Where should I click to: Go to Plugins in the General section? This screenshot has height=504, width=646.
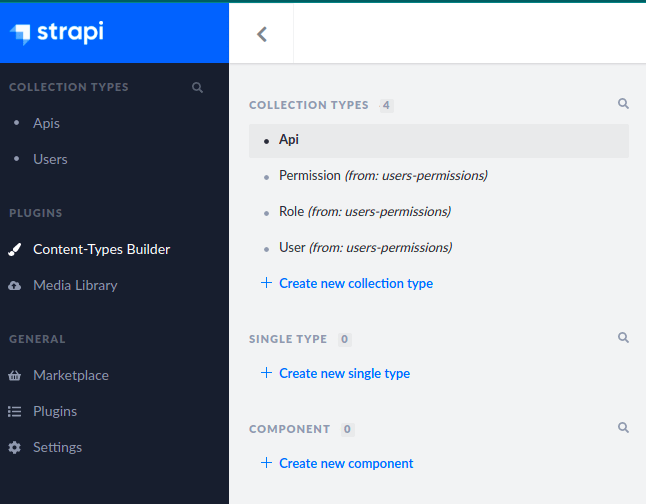tap(55, 411)
